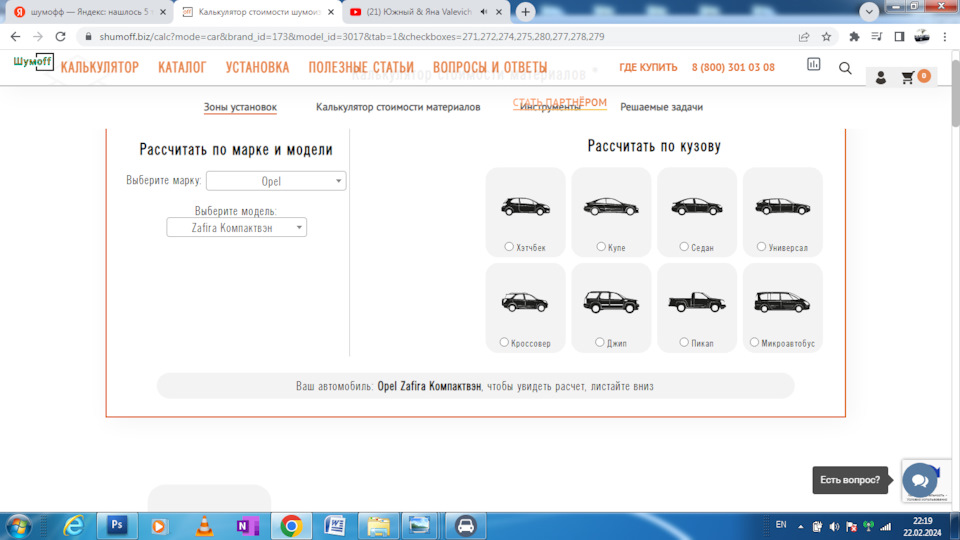Open the browser extensions puzzle icon

coord(854,37)
